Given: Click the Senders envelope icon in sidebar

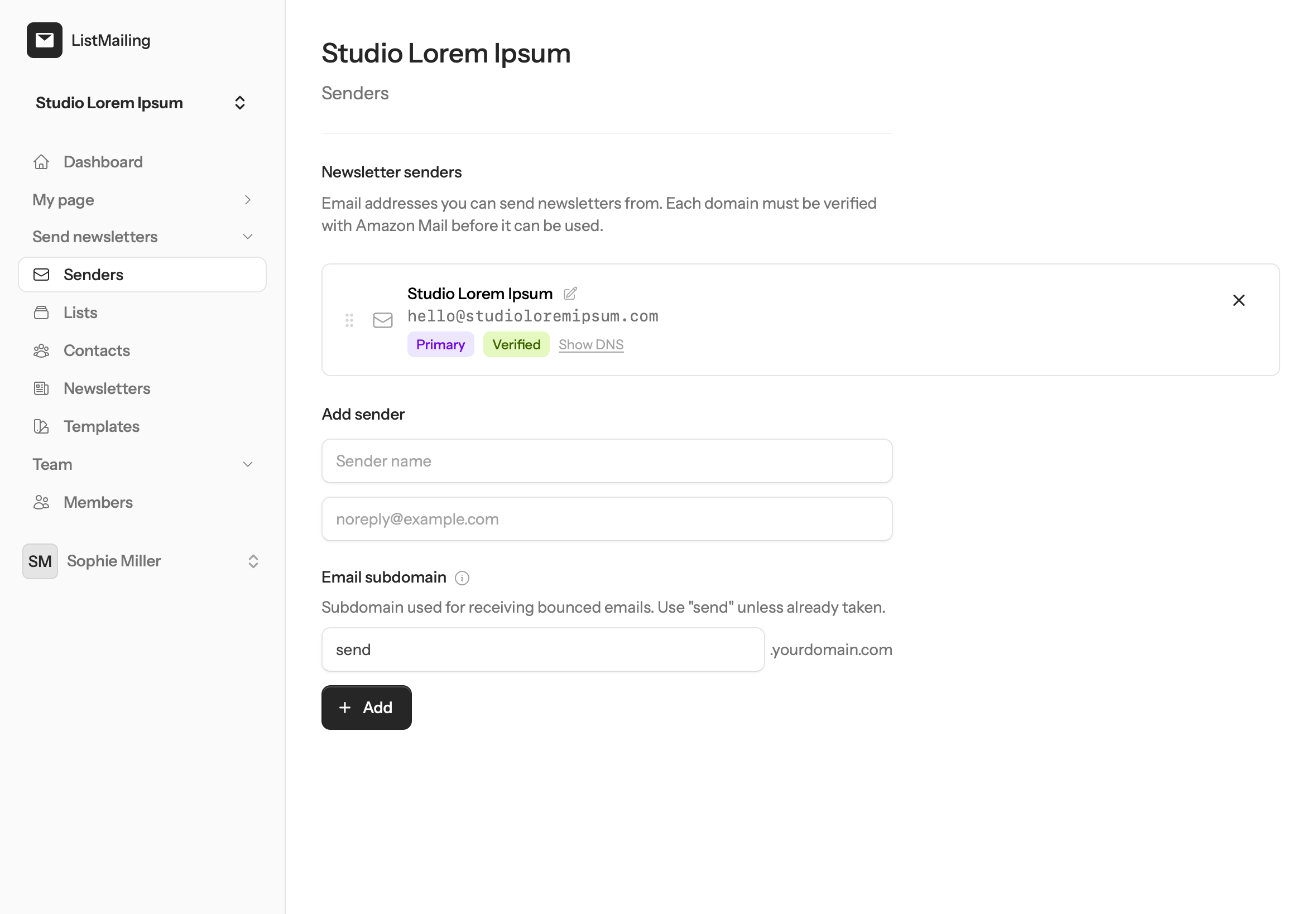Looking at the screenshot, I should (41, 275).
